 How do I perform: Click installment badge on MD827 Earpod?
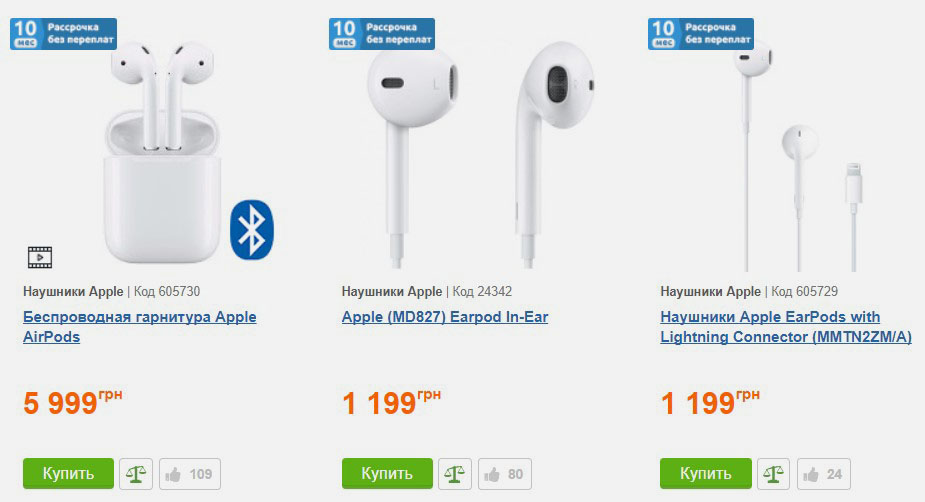382,34
